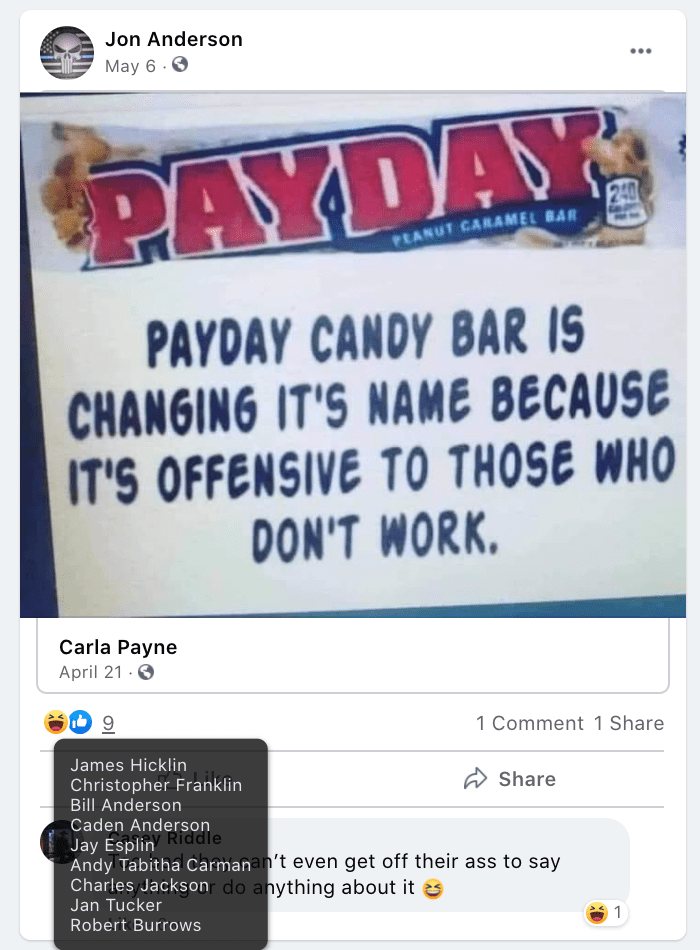Click the Share button
The image size is (700, 950).
click(x=509, y=779)
